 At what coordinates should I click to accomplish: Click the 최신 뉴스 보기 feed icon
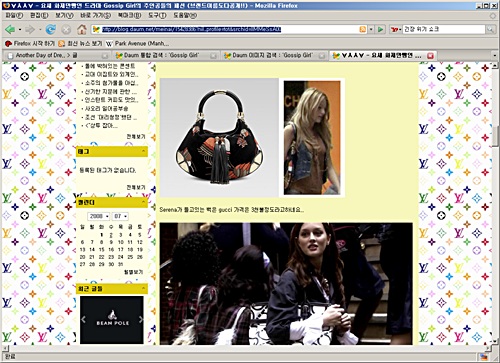click(61, 43)
